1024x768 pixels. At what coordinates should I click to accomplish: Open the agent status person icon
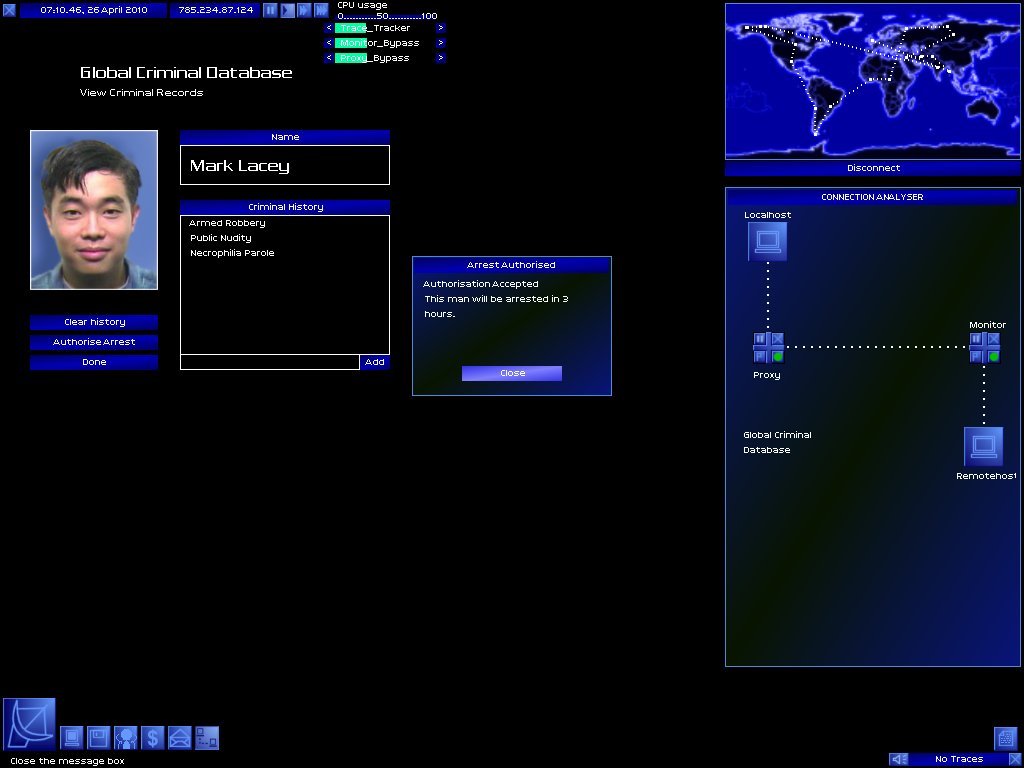coord(126,738)
